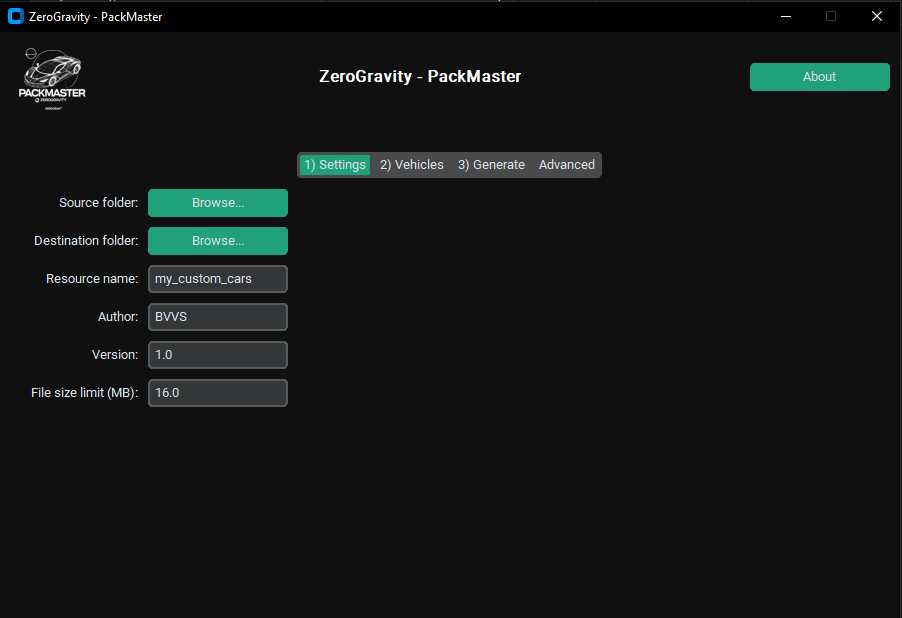Switch to the 1) Settings tab
902x618 pixels.
[x=335, y=165]
